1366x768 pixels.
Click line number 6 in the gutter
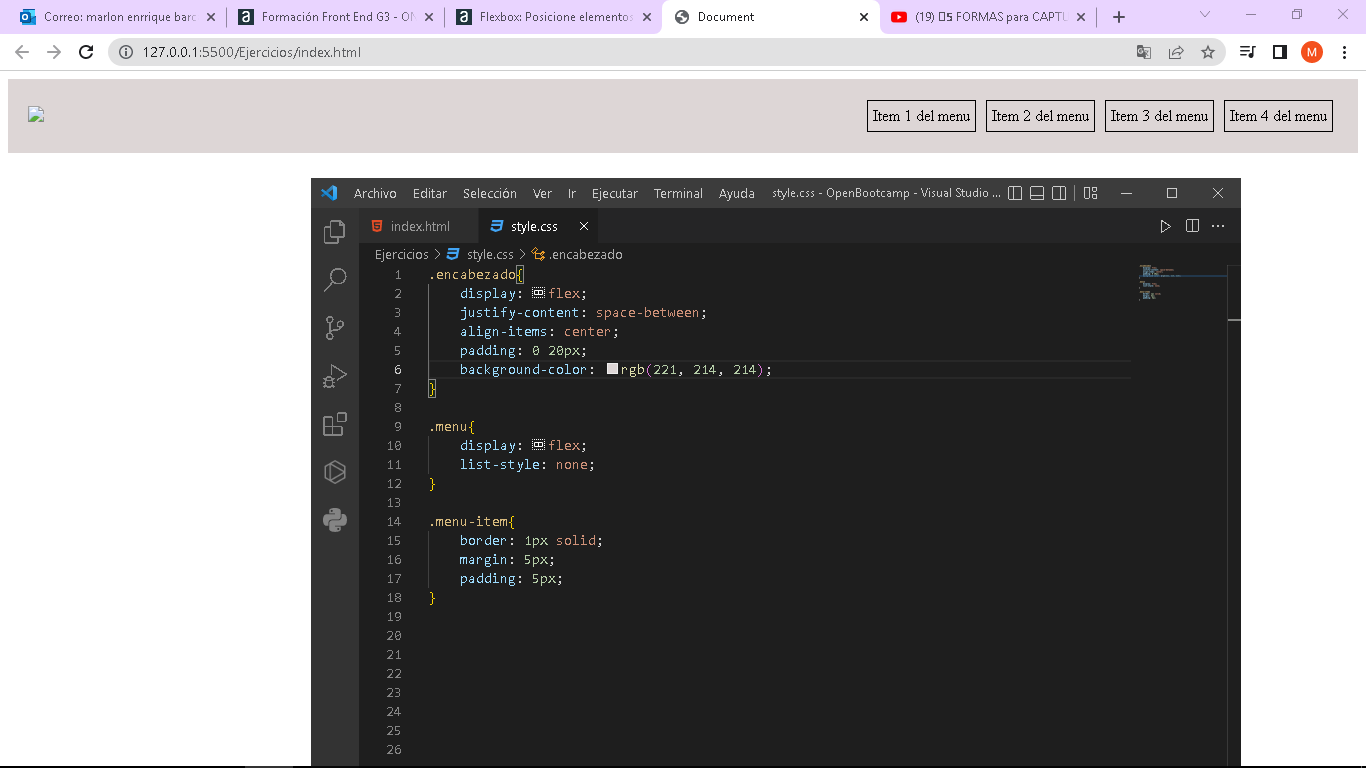pos(398,369)
